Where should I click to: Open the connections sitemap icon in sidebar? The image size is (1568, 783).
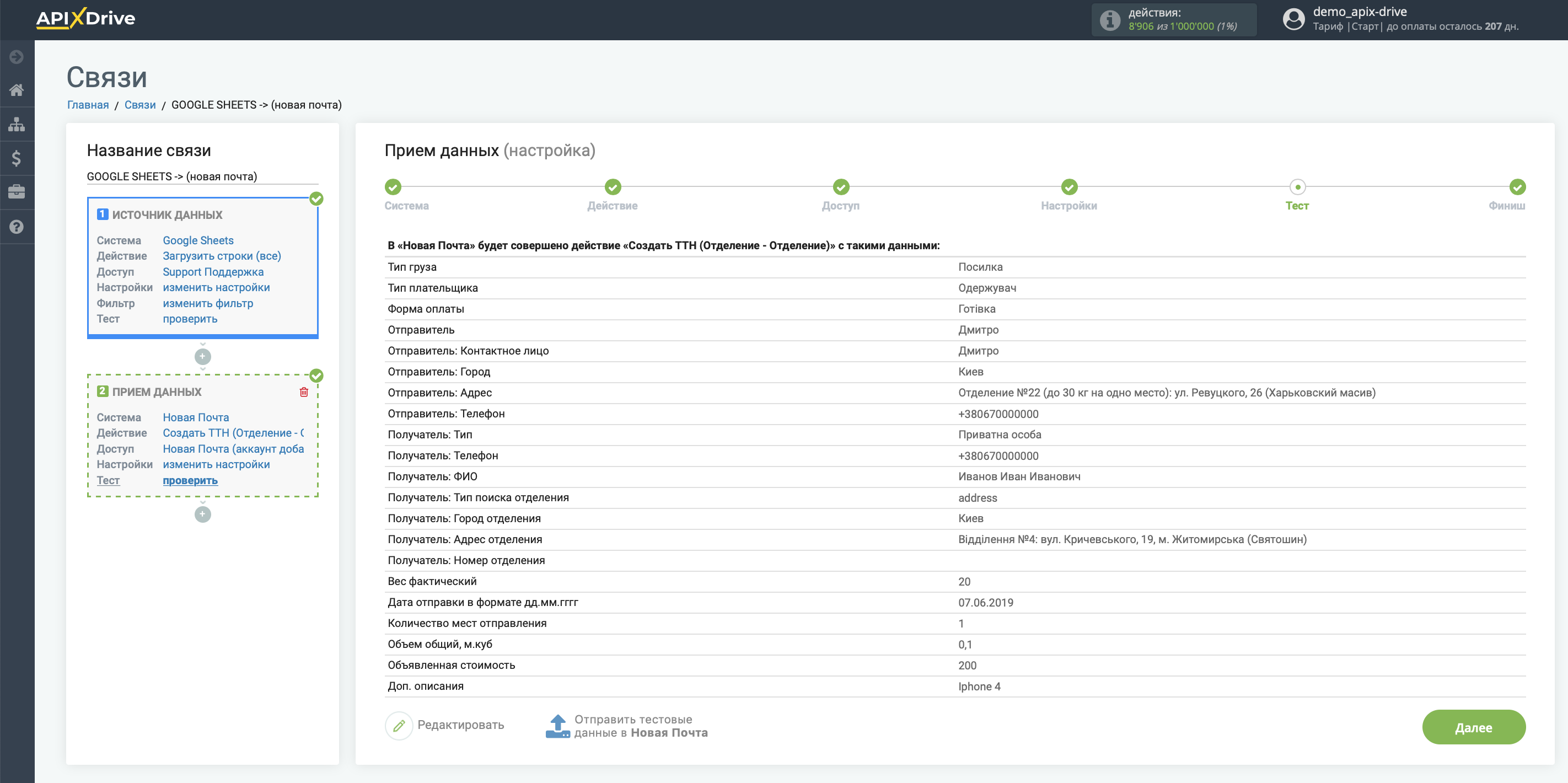[x=17, y=124]
